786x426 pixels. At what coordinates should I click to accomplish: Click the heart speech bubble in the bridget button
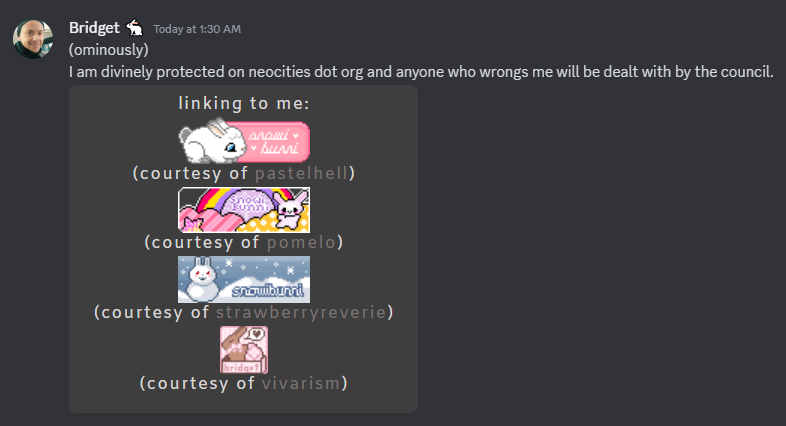(257, 334)
